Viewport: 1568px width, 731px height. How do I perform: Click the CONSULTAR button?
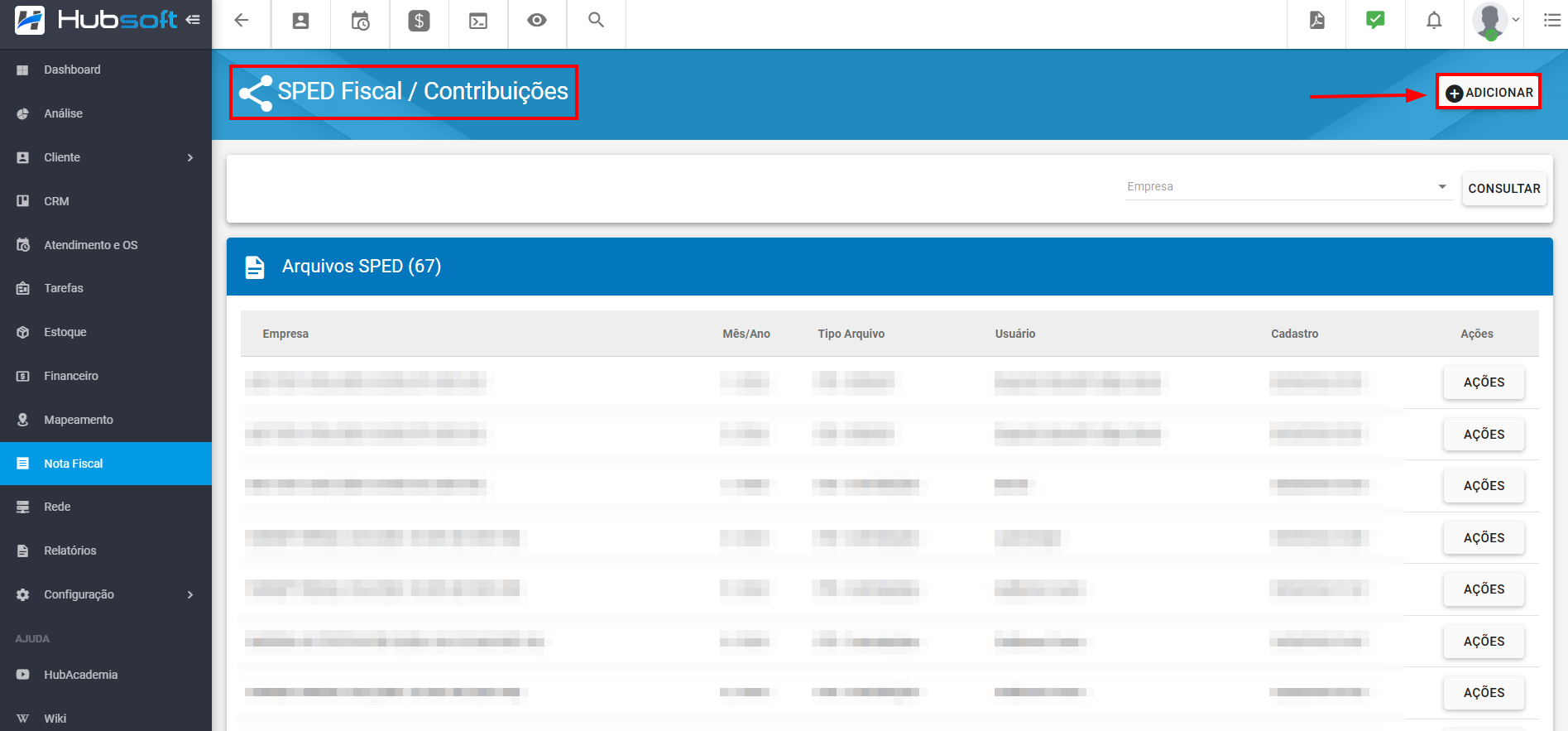pyautogui.click(x=1504, y=189)
